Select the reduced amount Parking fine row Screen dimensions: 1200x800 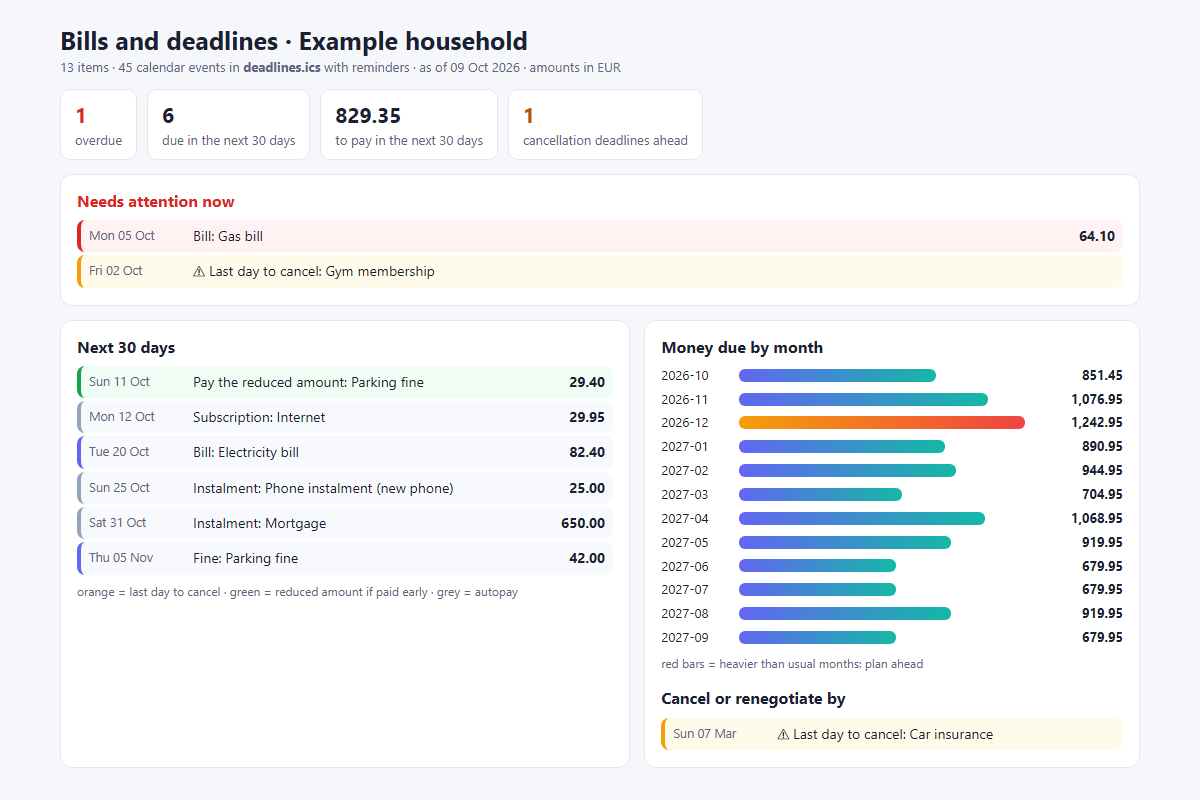coord(345,382)
